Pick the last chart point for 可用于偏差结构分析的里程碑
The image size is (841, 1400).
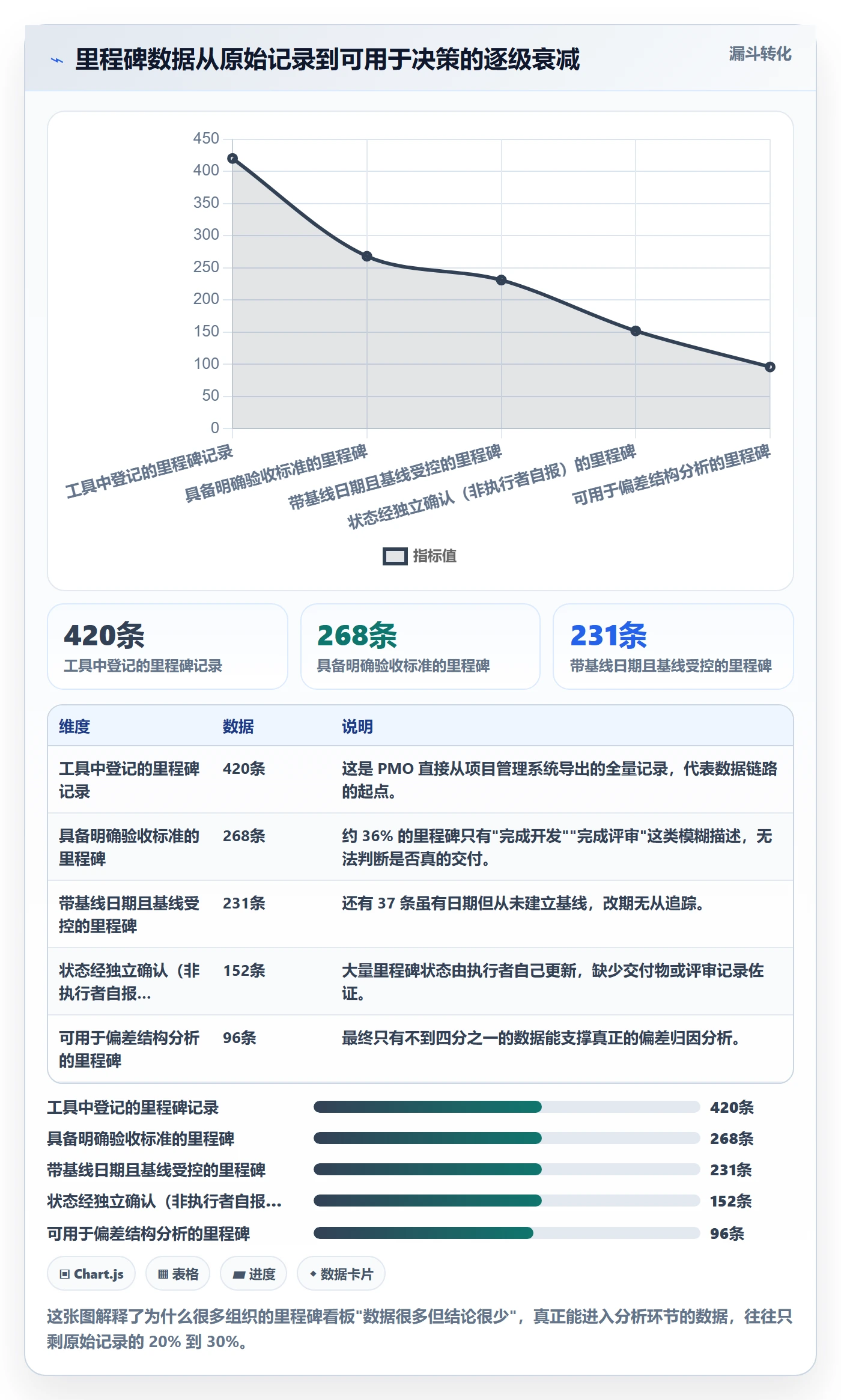(770, 367)
